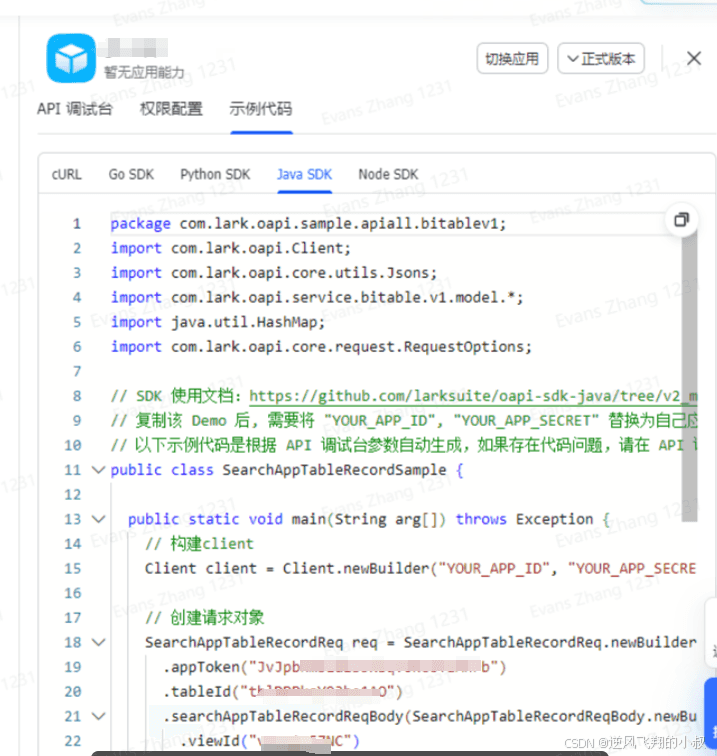Collapse the fold arrow on line 18
Viewport: 717px width, 756px height.
98,642
